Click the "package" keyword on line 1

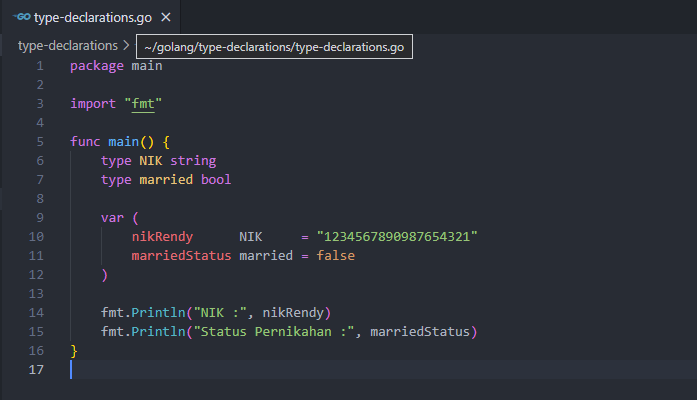coord(97,66)
